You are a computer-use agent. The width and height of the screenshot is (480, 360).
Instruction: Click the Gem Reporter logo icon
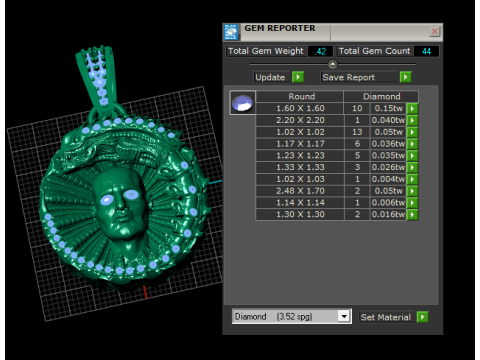click(x=231, y=32)
